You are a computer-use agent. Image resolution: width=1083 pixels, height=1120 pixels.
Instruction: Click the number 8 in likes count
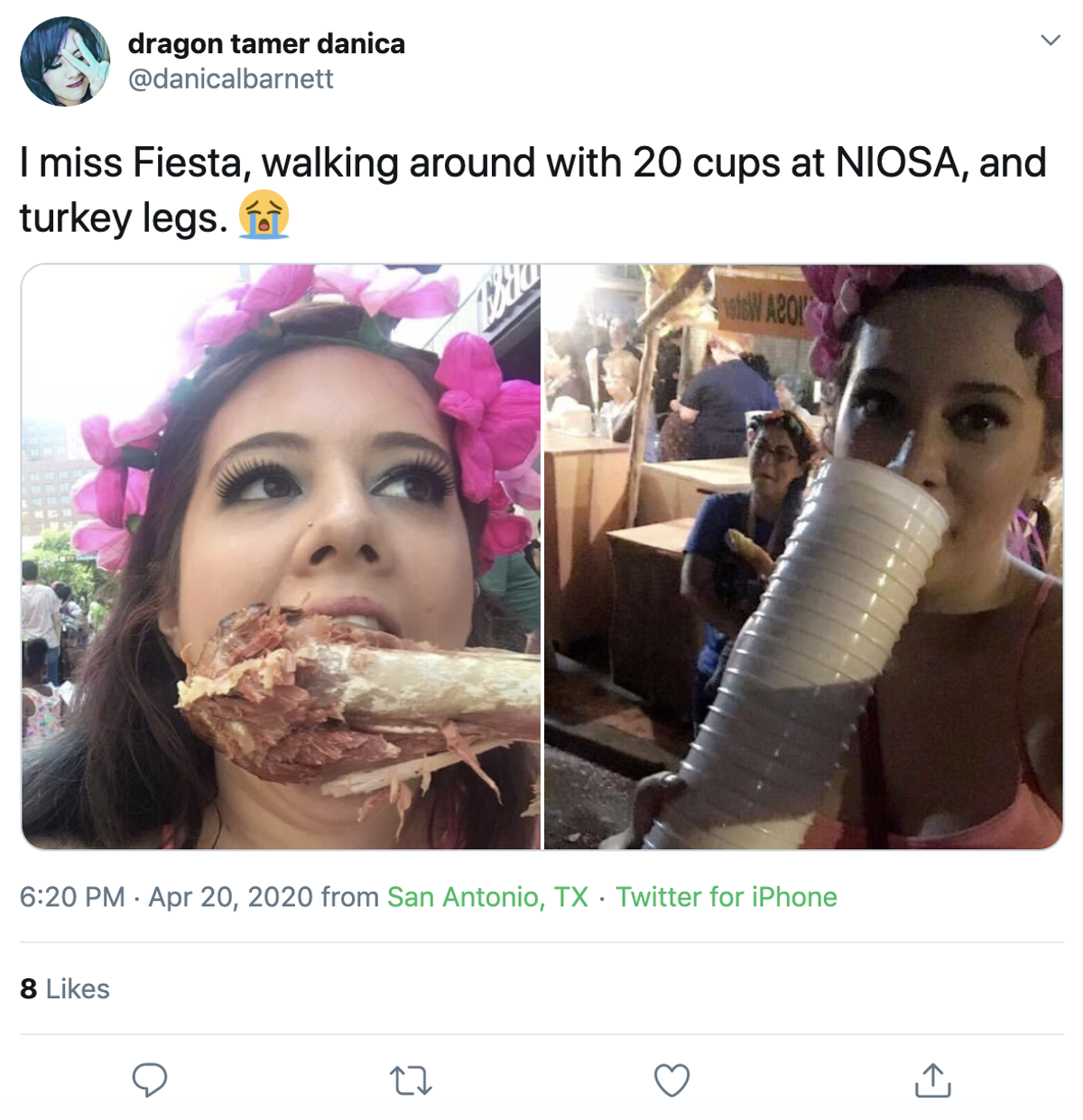point(29,989)
